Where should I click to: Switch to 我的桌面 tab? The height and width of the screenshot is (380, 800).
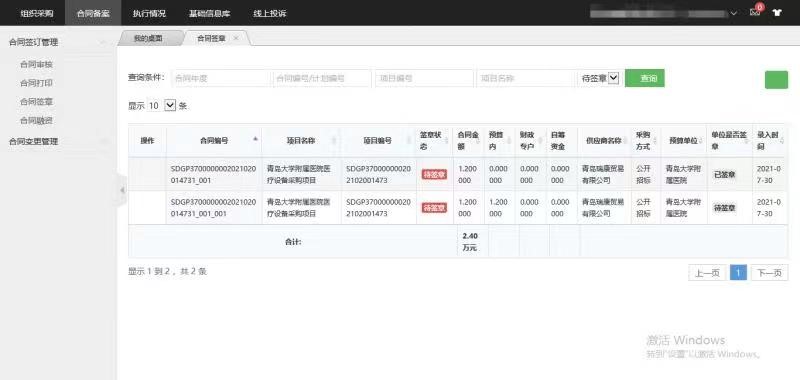pos(148,38)
